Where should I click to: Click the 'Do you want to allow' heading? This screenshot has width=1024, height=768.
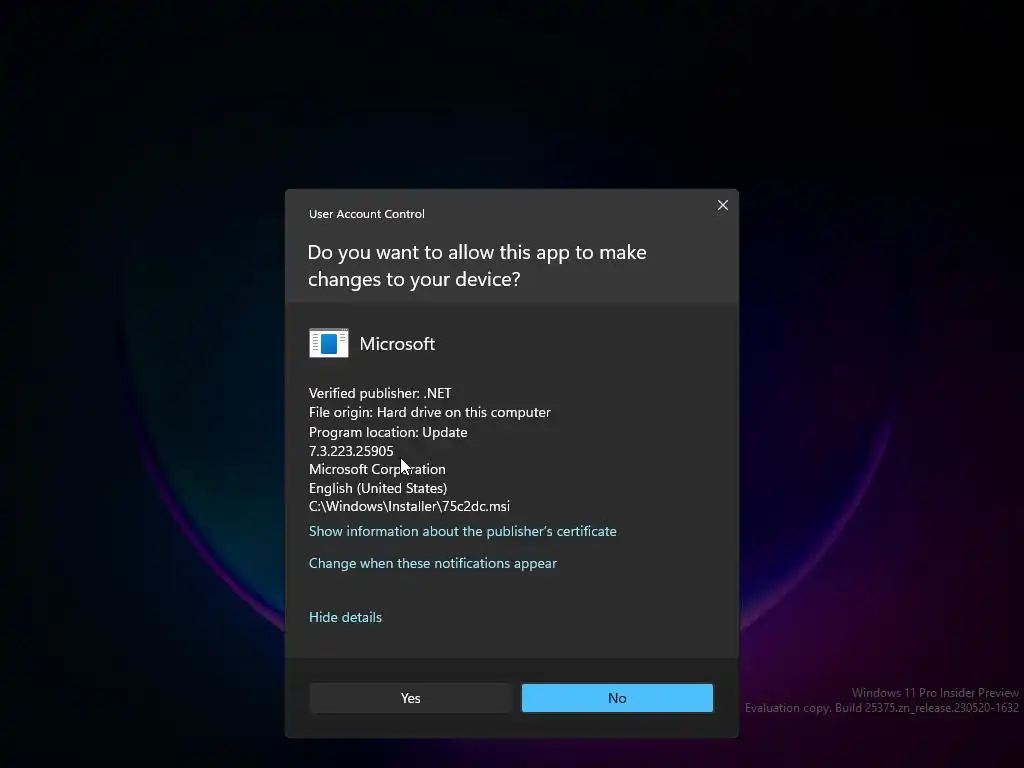pos(477,266)
